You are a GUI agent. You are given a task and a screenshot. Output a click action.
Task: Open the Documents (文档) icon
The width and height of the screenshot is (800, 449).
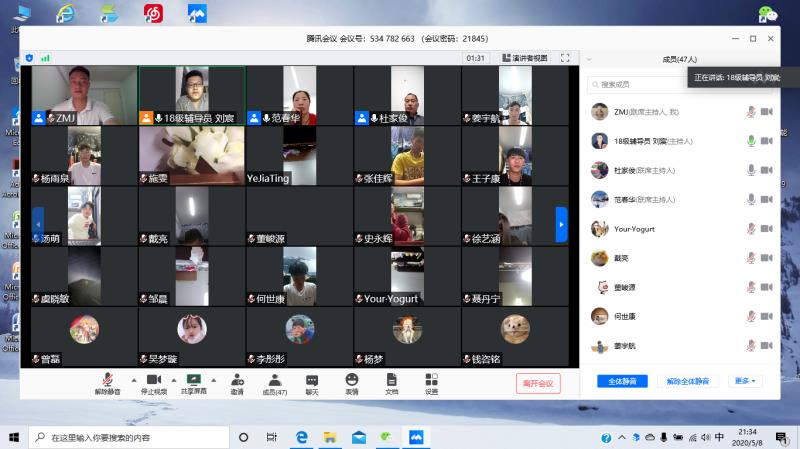click(391, 381)
